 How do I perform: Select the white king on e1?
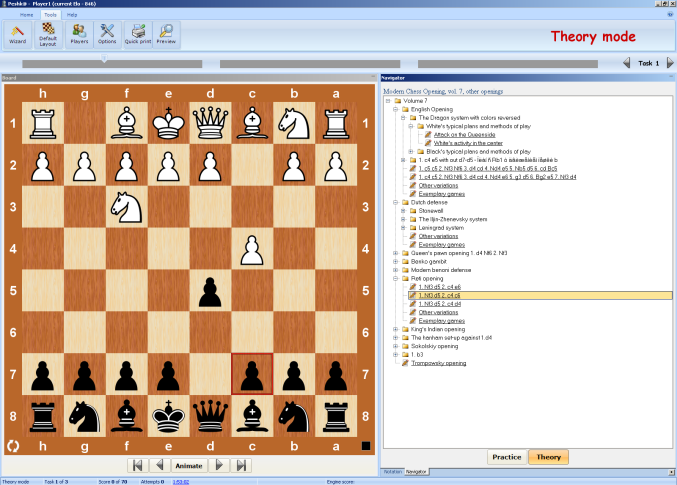(168, 123)
